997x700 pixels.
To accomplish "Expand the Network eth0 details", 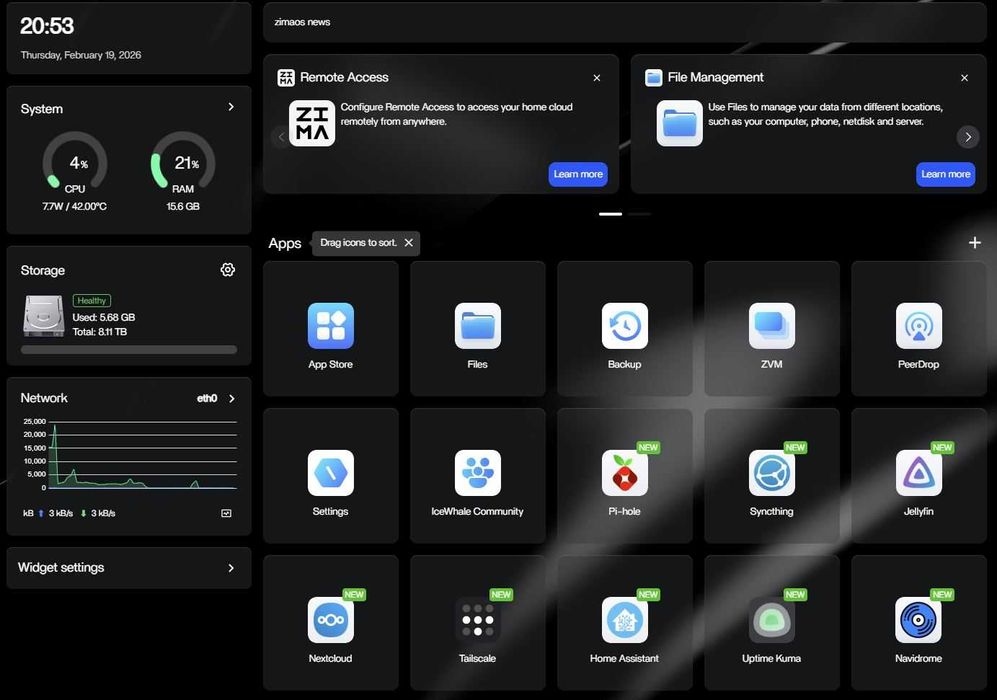I will pos(231,399).
